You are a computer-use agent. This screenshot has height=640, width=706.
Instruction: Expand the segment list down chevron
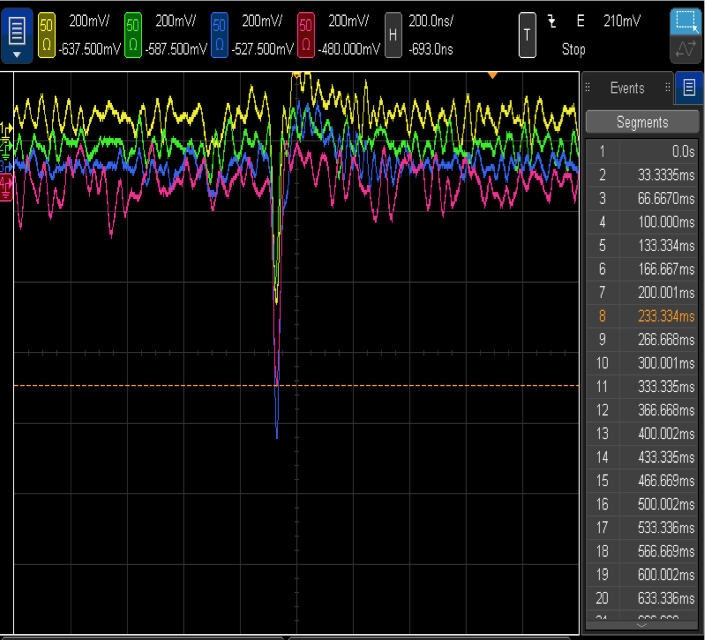click(642, 625)
